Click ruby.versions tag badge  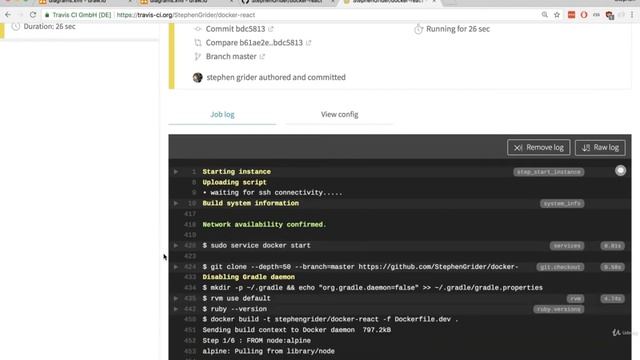click(558, 309)
